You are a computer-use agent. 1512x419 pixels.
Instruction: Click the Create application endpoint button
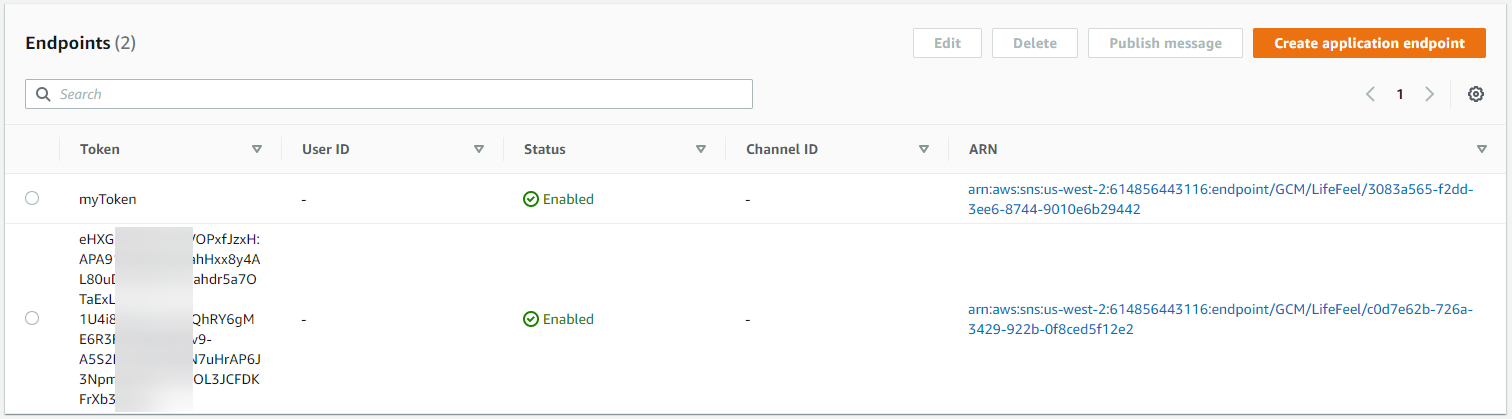[1368, 43]
